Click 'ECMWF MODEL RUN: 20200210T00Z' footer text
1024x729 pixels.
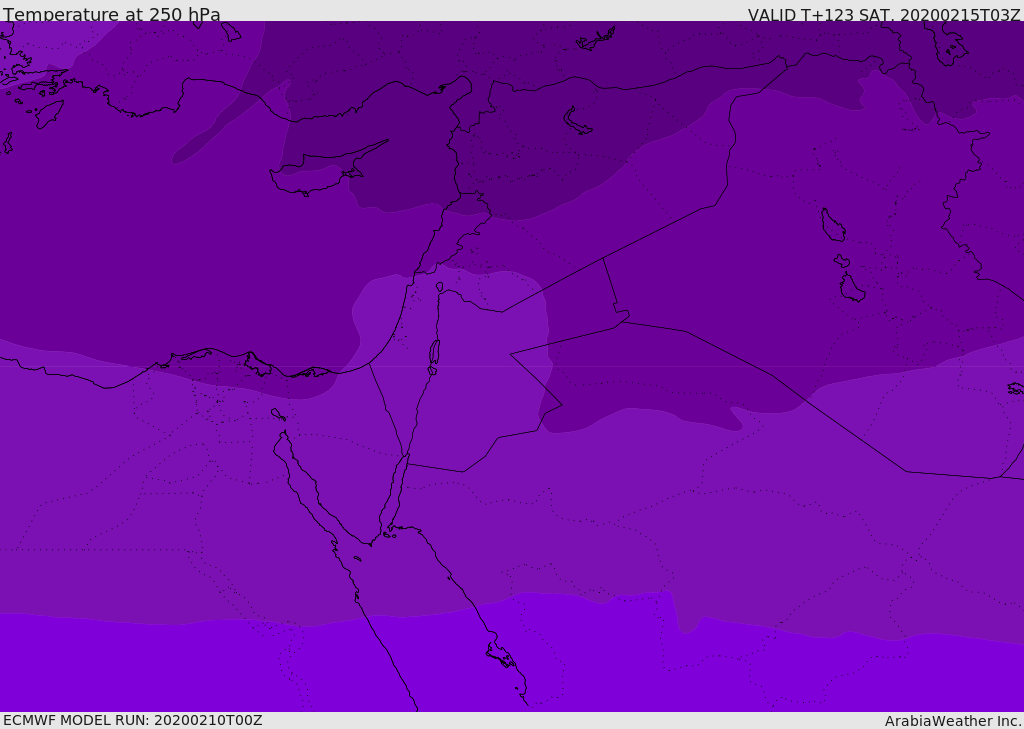point(133,721)
